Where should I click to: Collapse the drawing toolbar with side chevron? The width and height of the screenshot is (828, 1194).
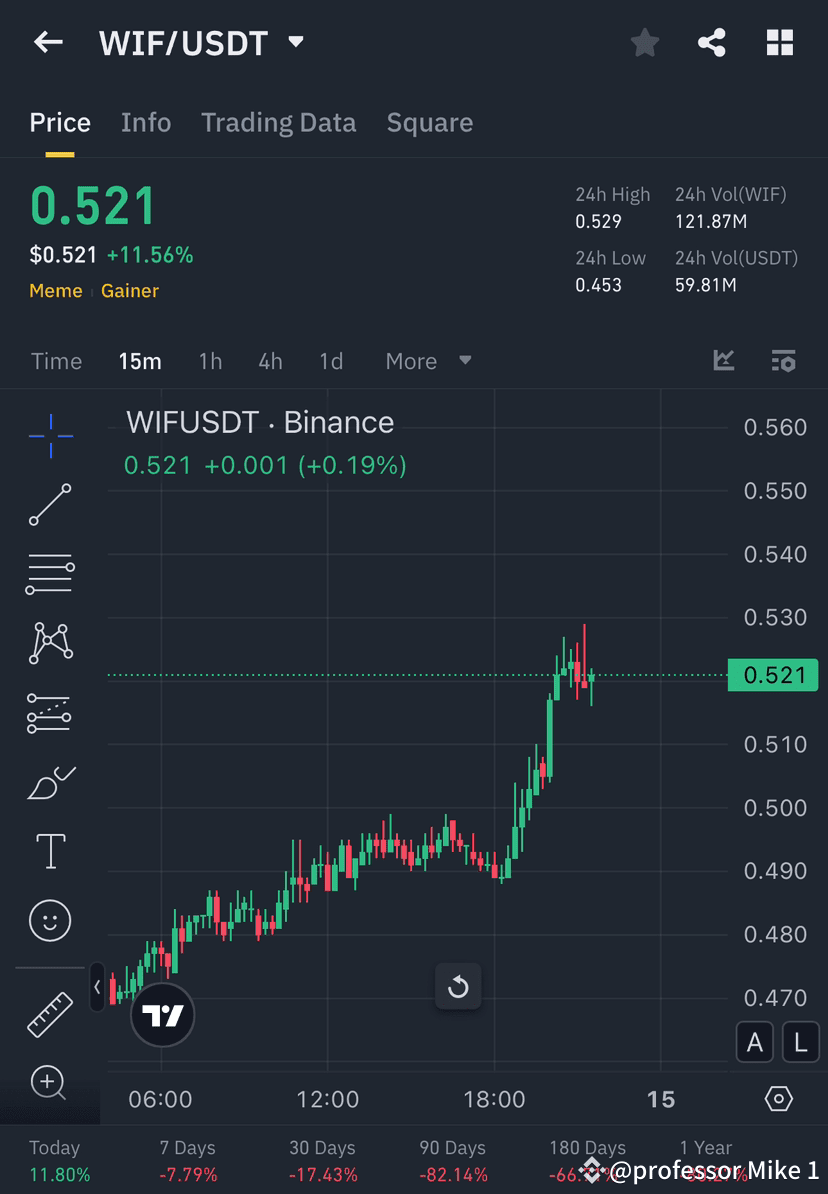(96, 987)
